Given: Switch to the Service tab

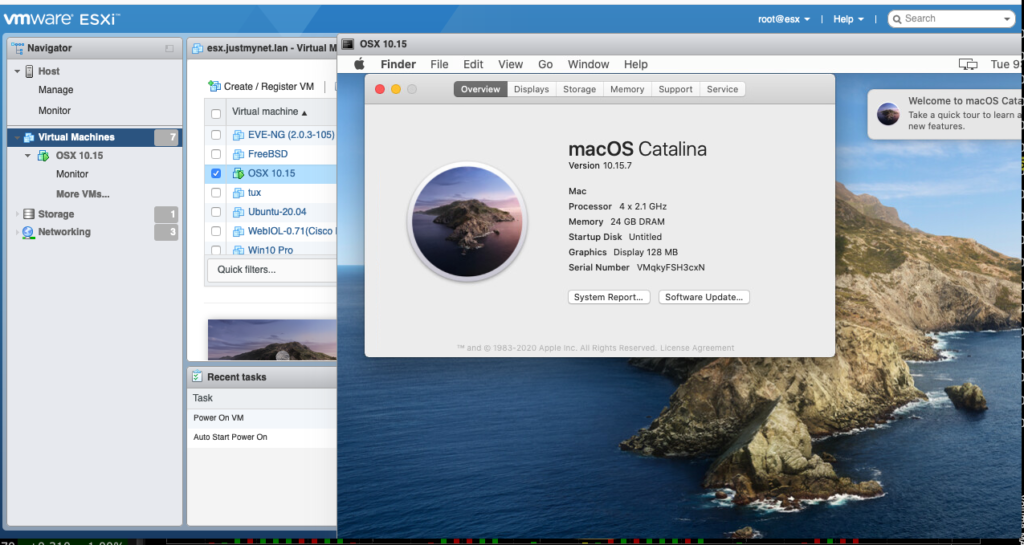Looking at the screenshot, I should pyautogui.click(x=722, y=89).
